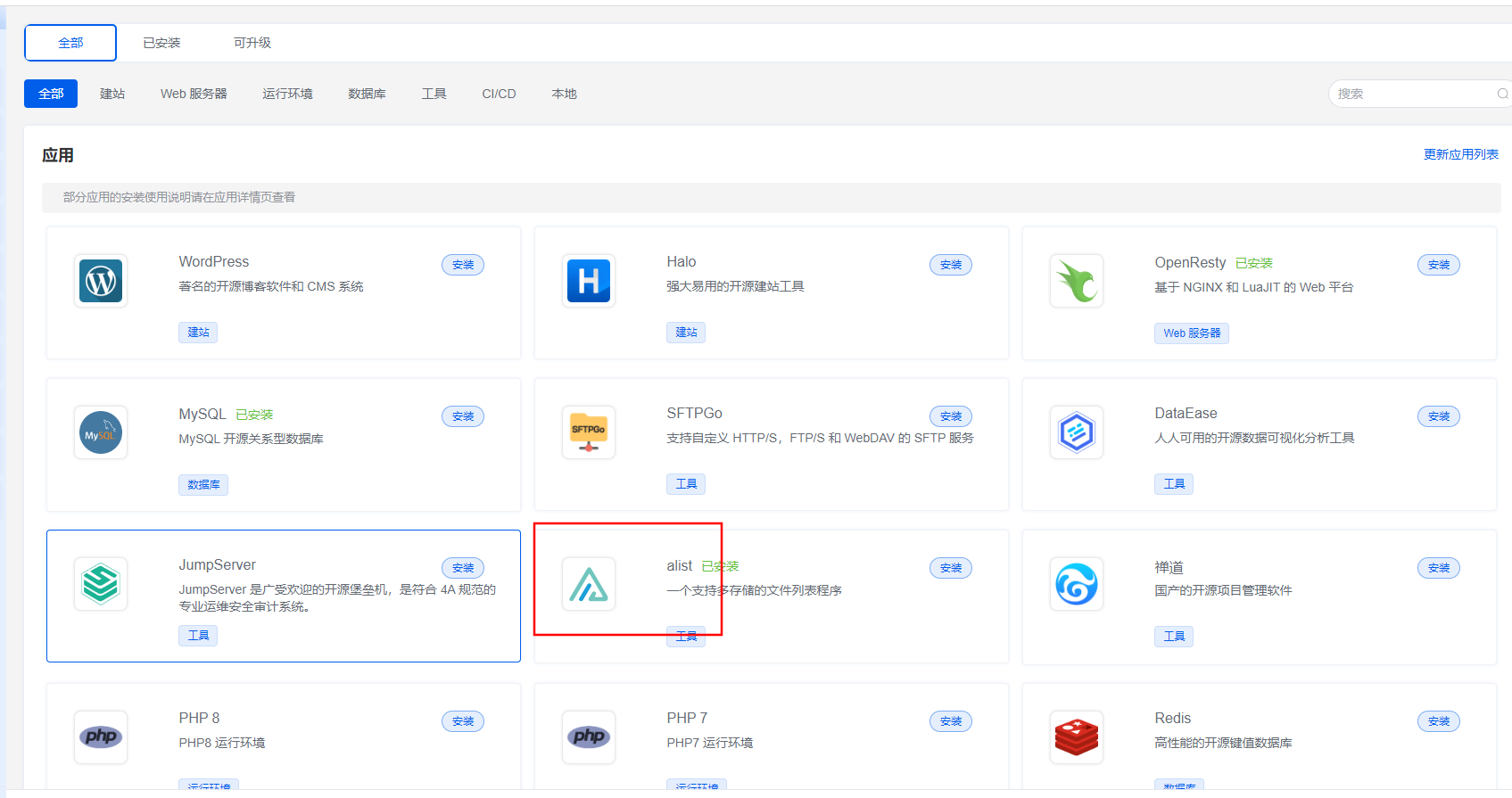Screen dimensions: 1512x798
Task: Filter apps by 运行环境 category
Action: (x=287, y=94)
